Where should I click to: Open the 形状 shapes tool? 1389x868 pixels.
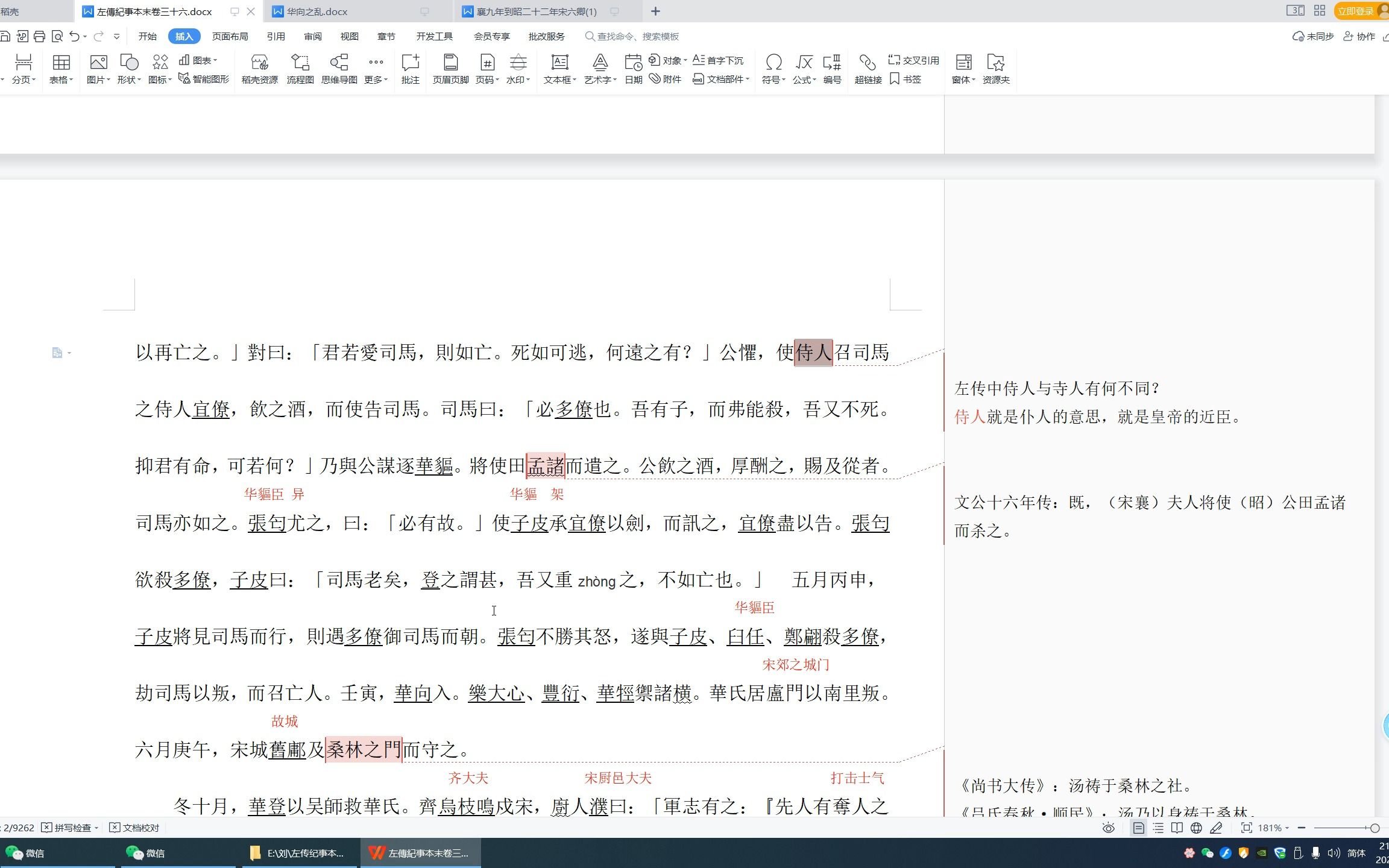(x=129, y=69)
